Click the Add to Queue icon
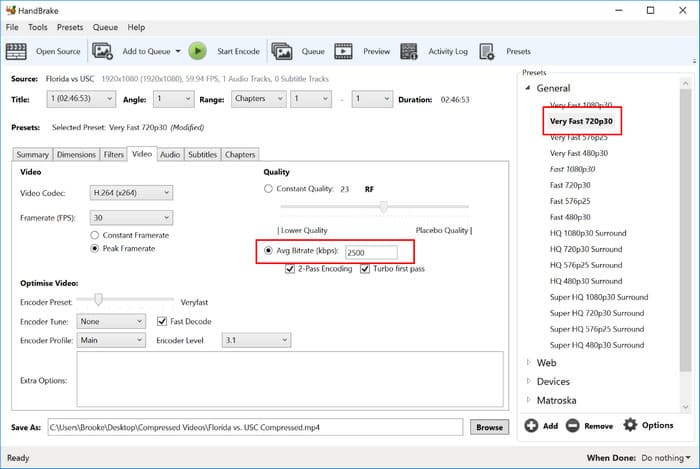Viewport: 700px width, 469px height. coord(103,51)
